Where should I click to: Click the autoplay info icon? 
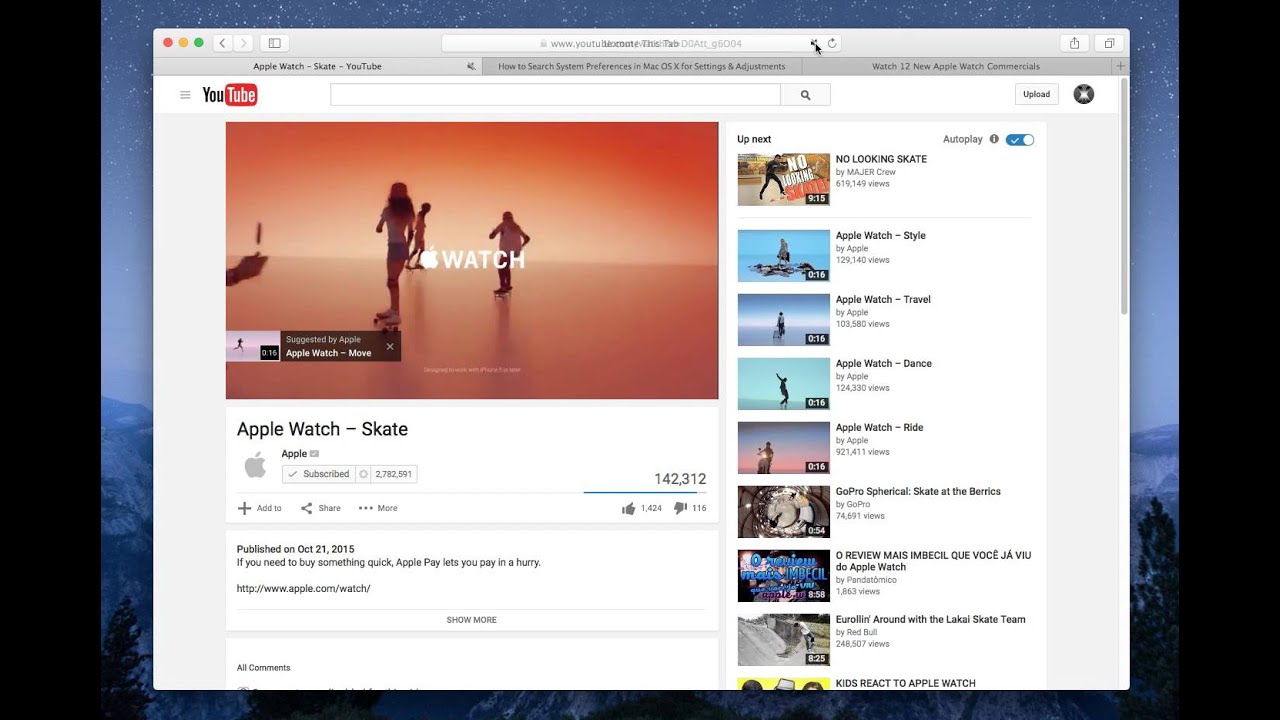[x=994, y=139]
